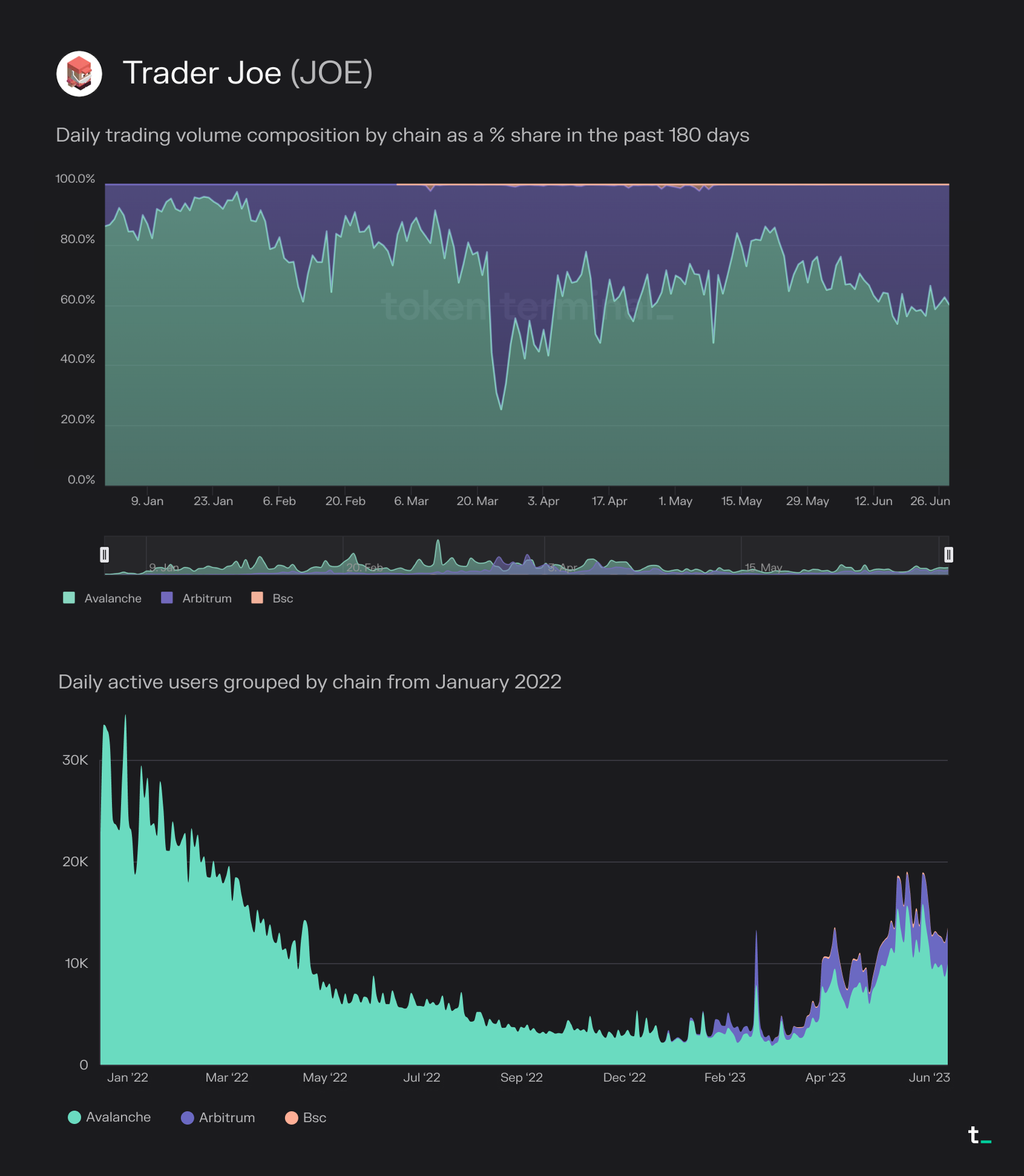Click the 40.0% y-axis label
This screenshot has width=1024, height=1176.
77,359
